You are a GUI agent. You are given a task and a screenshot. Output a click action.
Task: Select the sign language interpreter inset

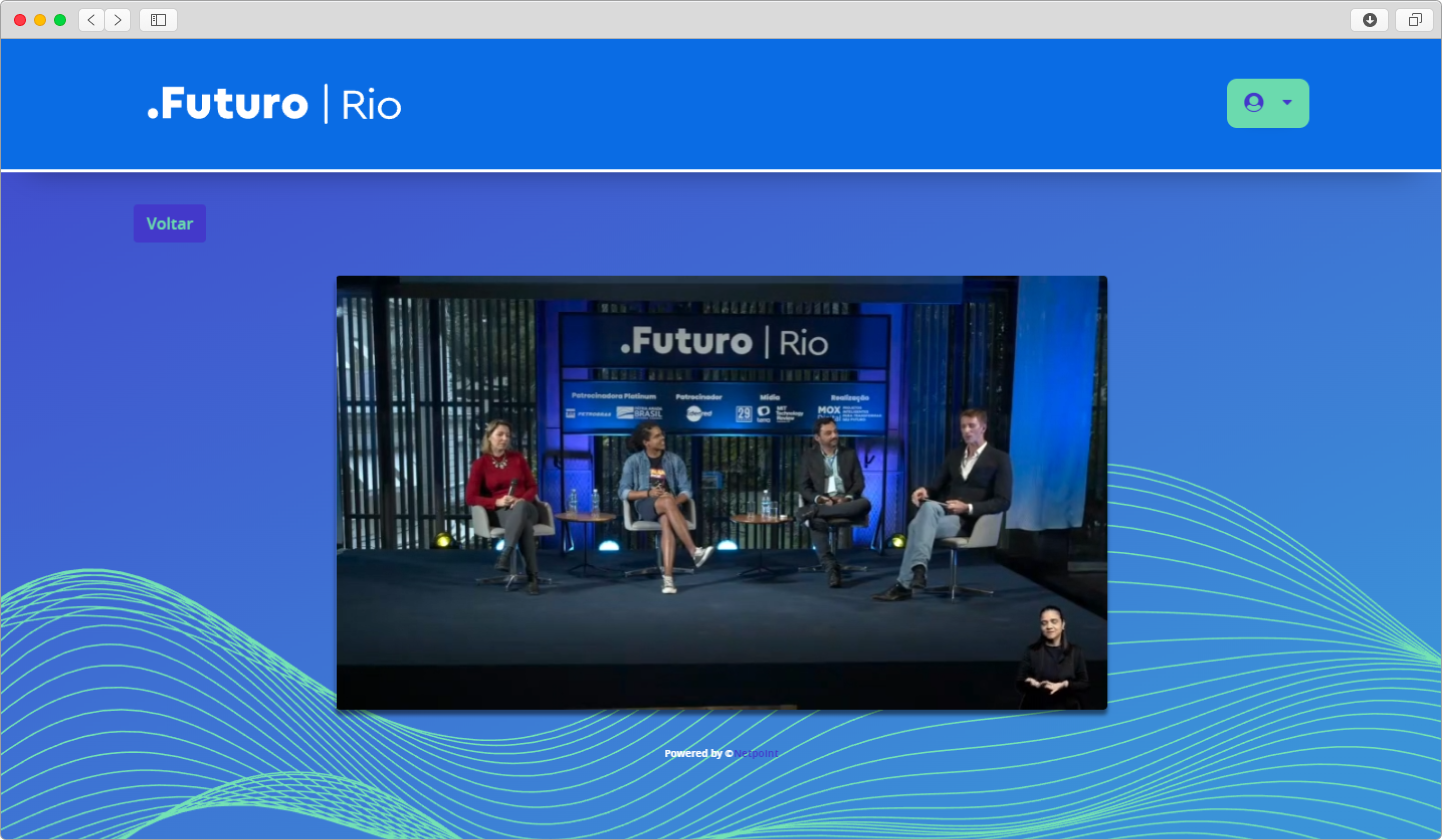tap(1050, 658)
